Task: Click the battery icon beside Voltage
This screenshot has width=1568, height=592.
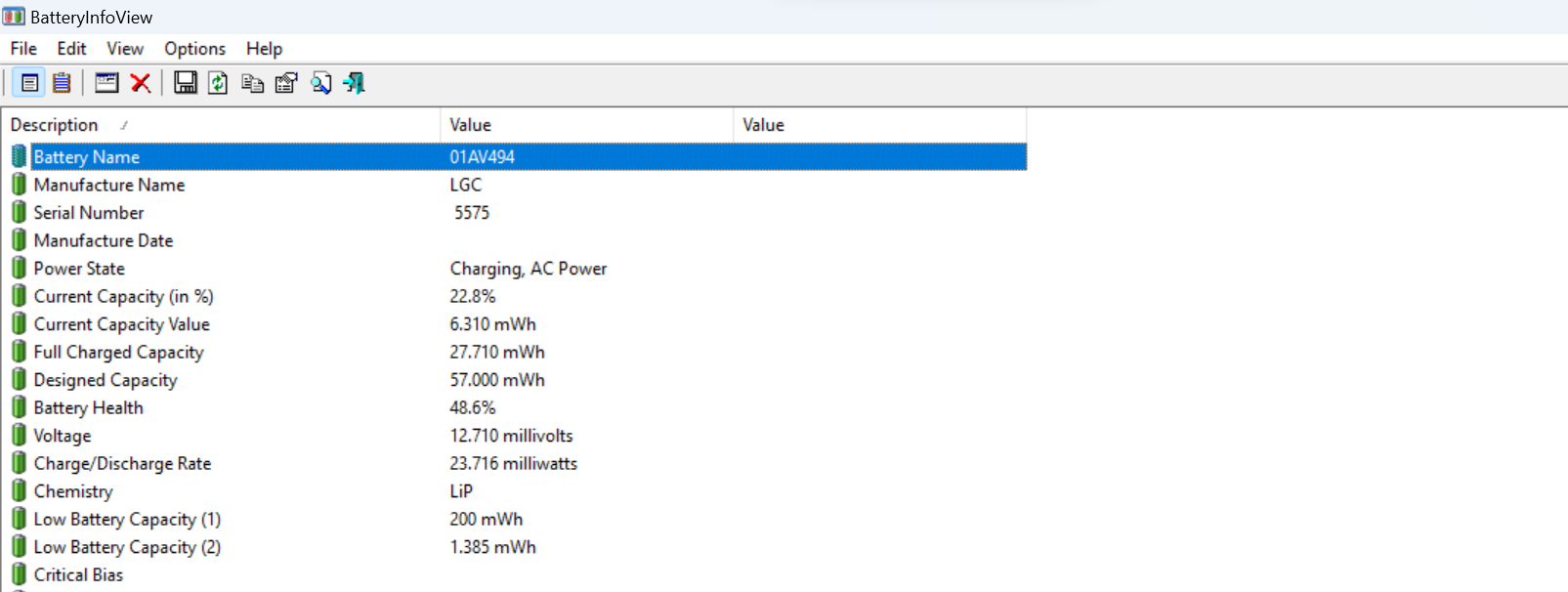Action: click(19, 435)
